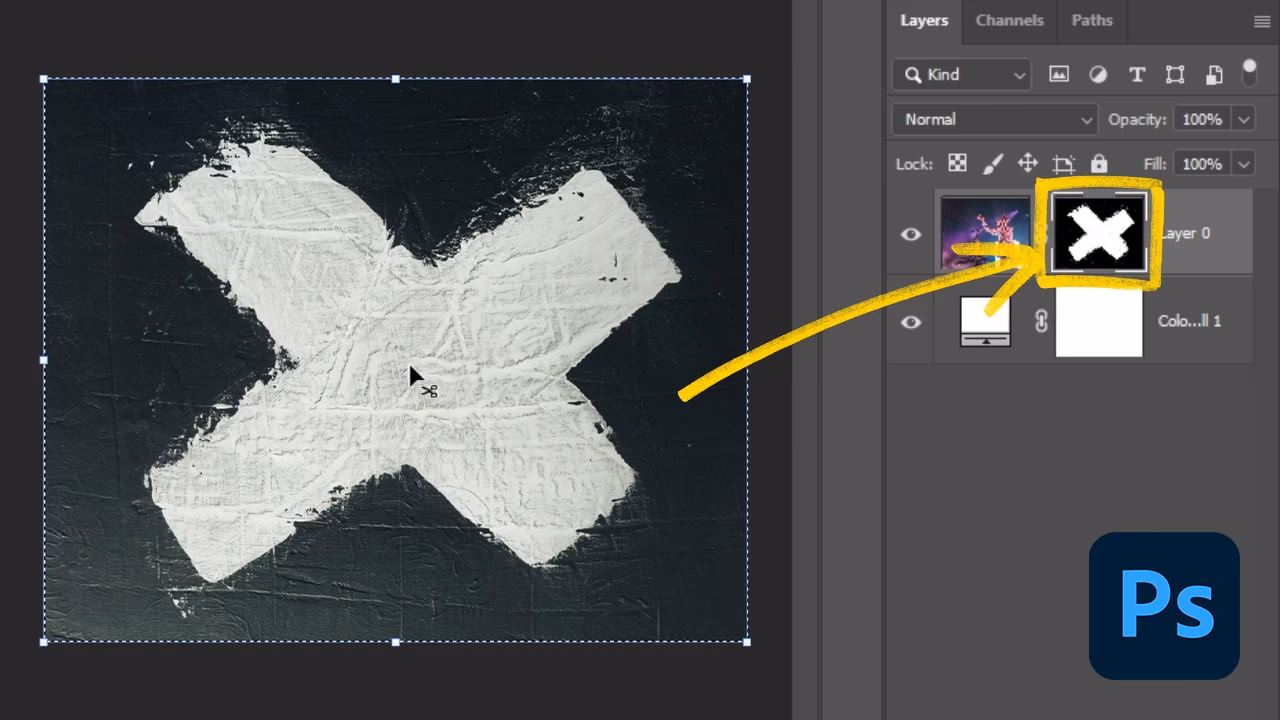Screen dimensions: 1280x720
Task: Click the lock all padlock icon
Action: pyautogui.click(x=1100, y=163)
